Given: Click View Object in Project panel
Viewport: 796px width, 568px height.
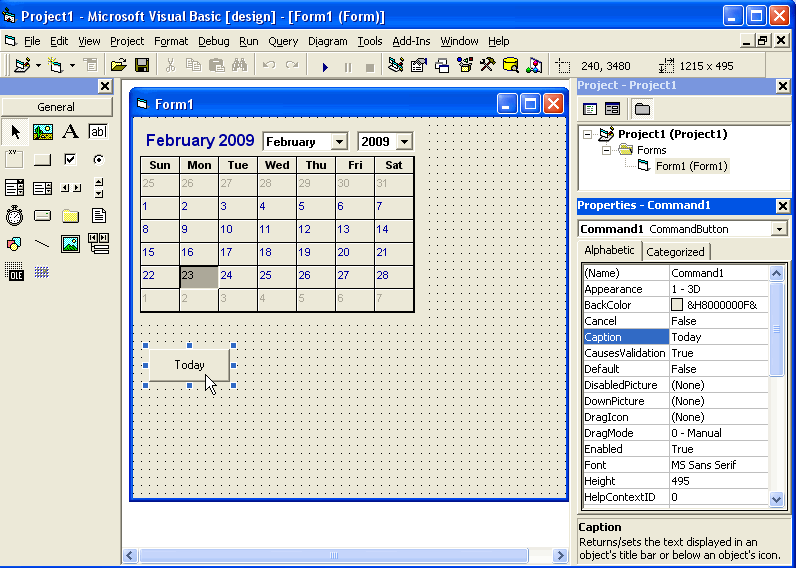Looking at the screenshot, I should pos(613,109).
